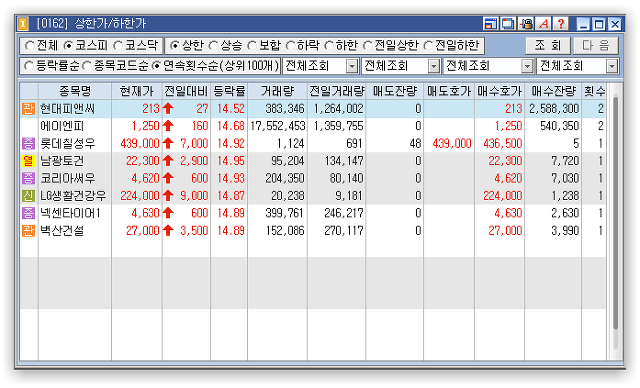Open help with red question mark icon
Screen dimensions: 640x388
point(561,24)
